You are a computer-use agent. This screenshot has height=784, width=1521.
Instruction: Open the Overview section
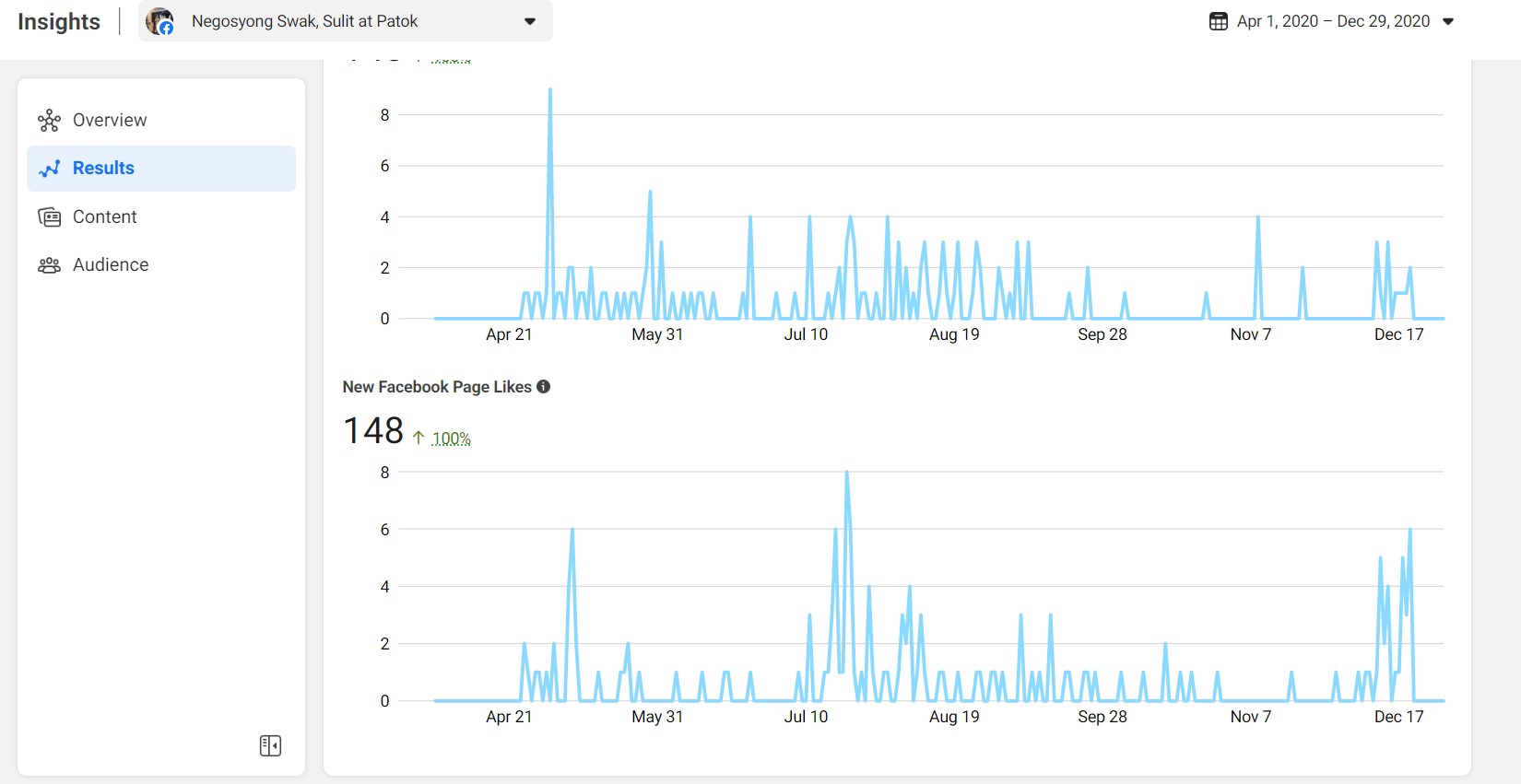coord(161,120)
